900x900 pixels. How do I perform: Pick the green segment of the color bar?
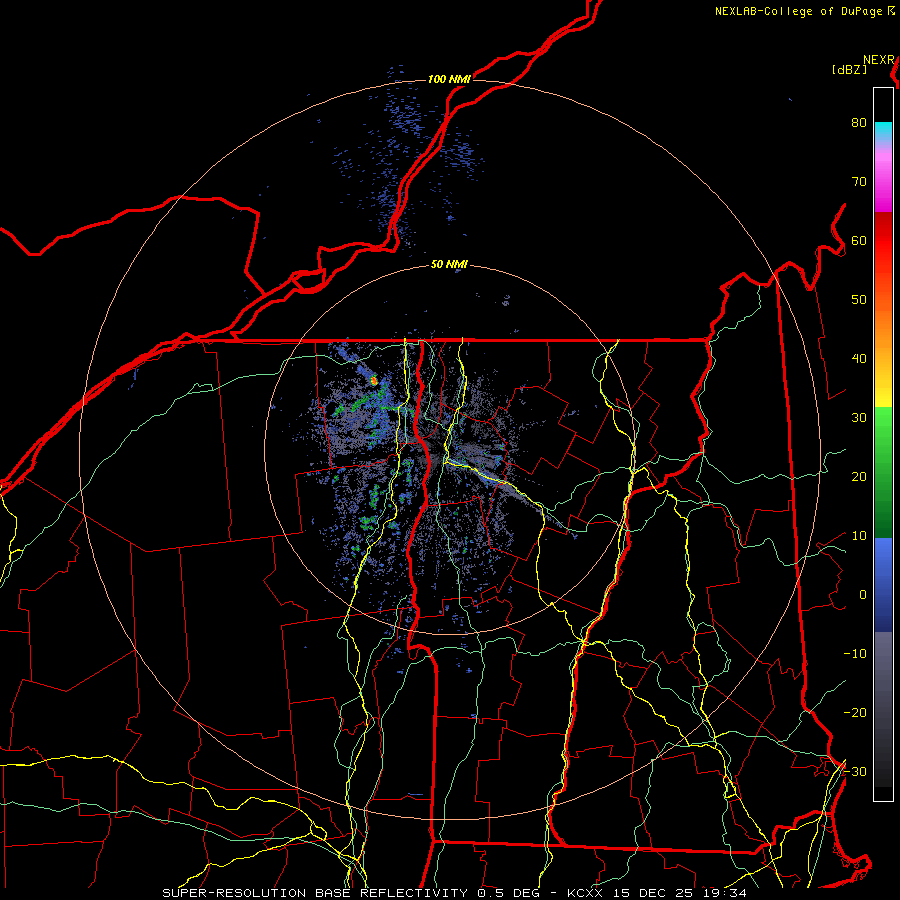tap(883, 472)
